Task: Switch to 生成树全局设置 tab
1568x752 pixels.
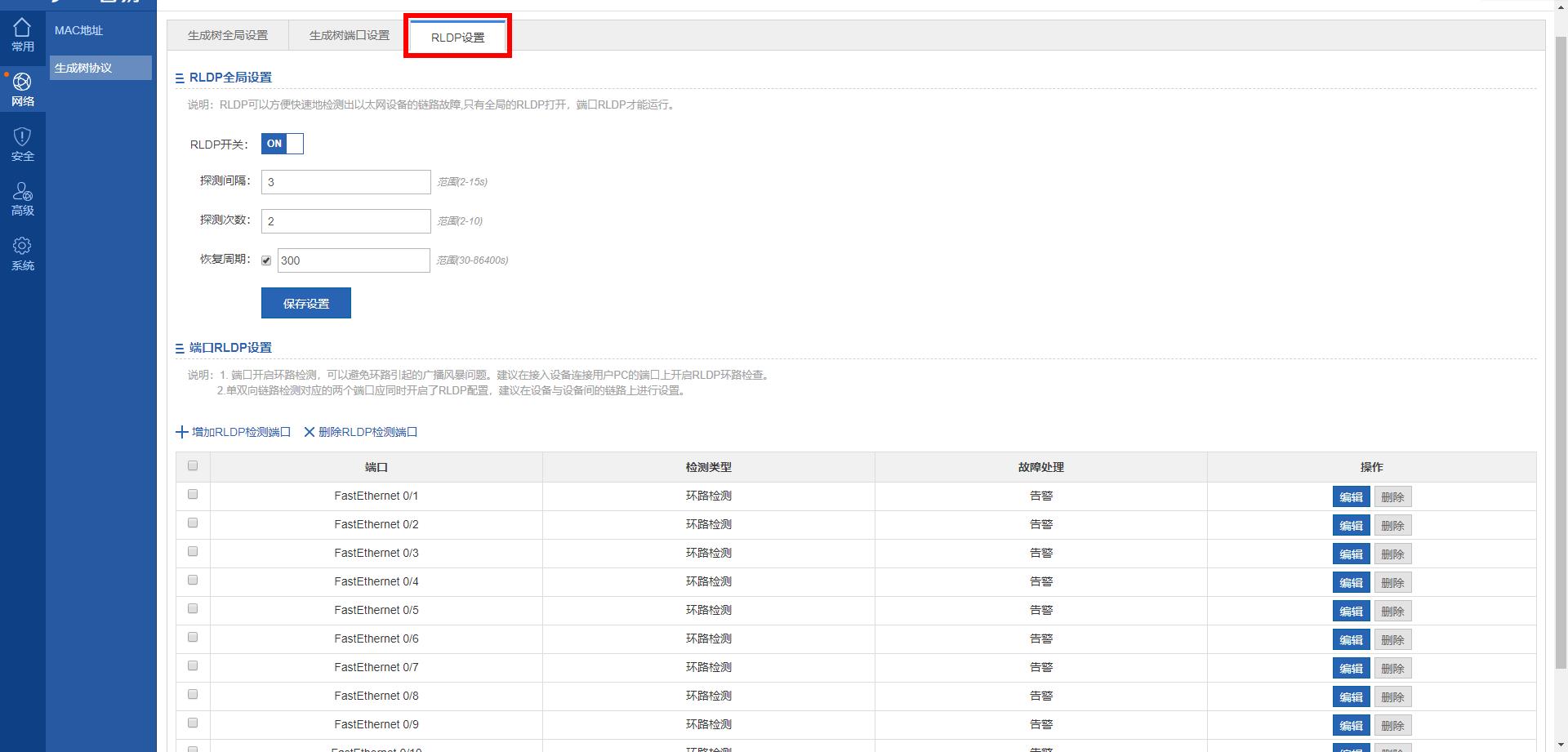Action: click(x=228, y=35)
